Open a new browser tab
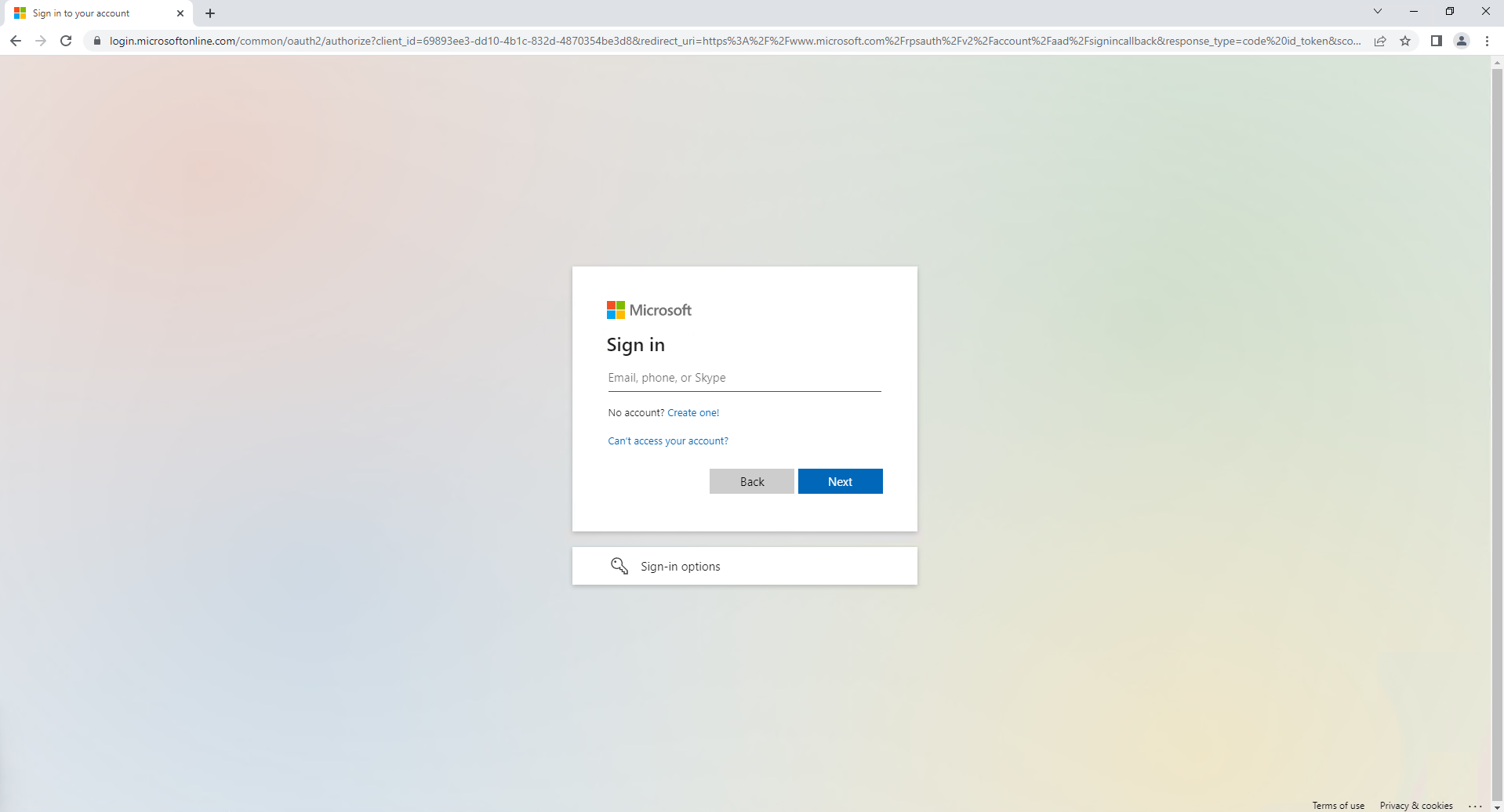This screenshot has width=1504, height=812. tap(210, 13)
